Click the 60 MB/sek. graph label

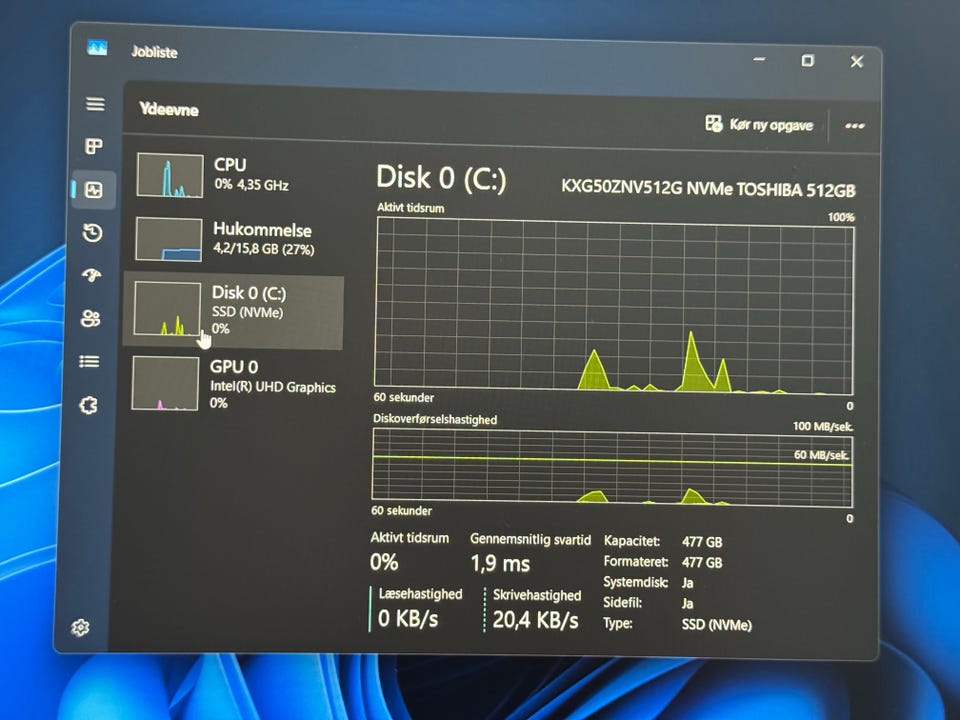click(821, 455)
